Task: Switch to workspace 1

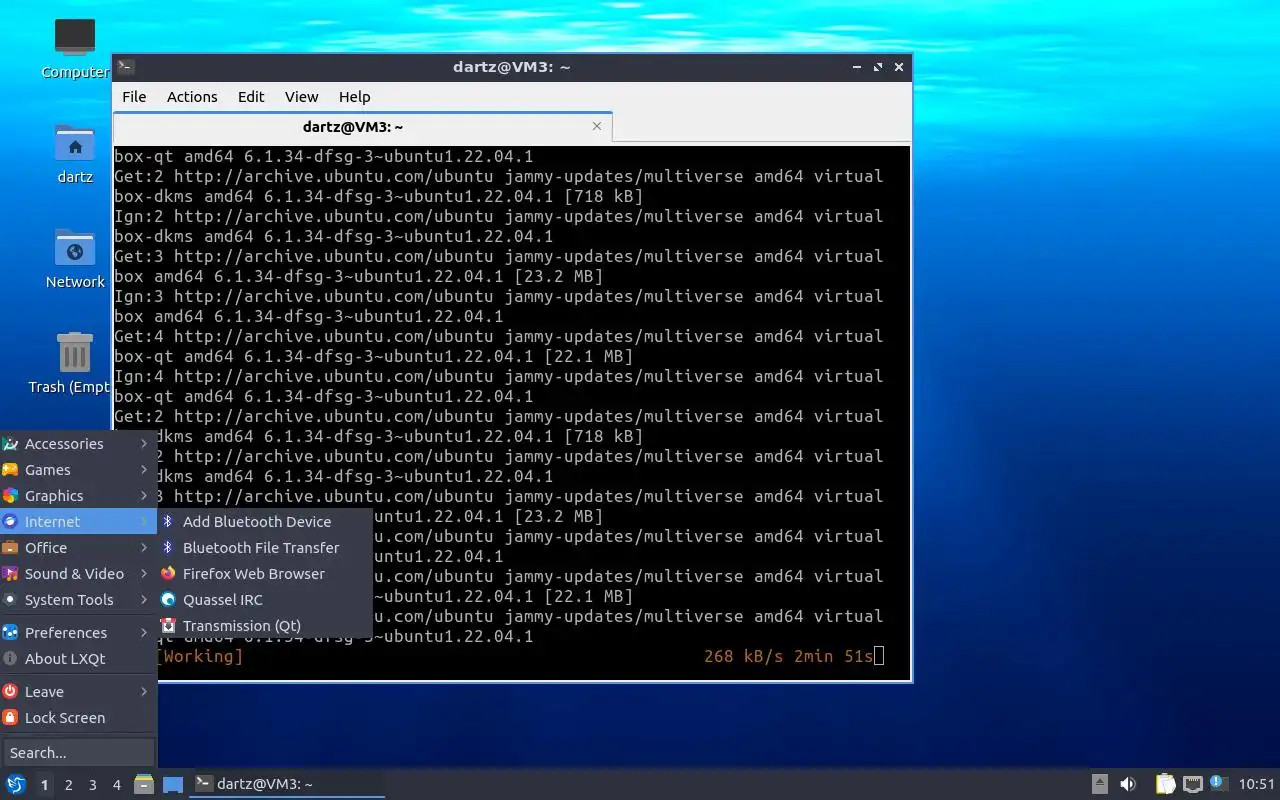Action: tap(44, 785)
